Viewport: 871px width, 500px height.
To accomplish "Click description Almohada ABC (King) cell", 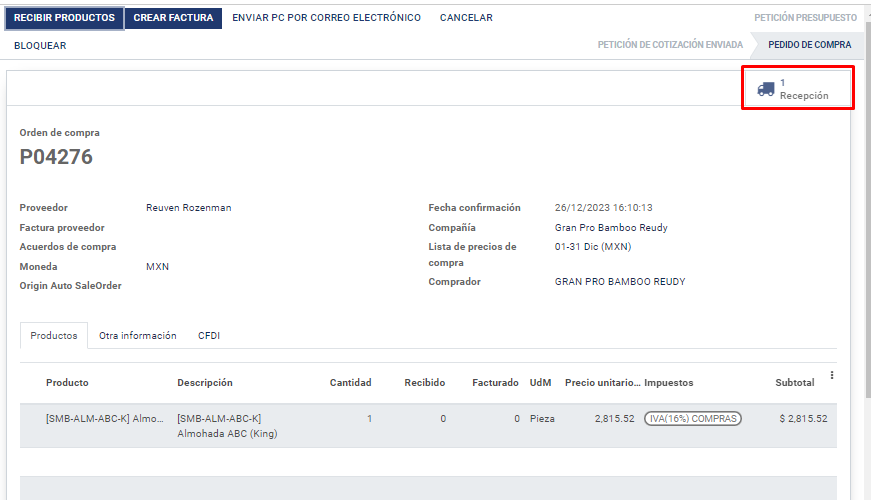I will click(227, 426).
